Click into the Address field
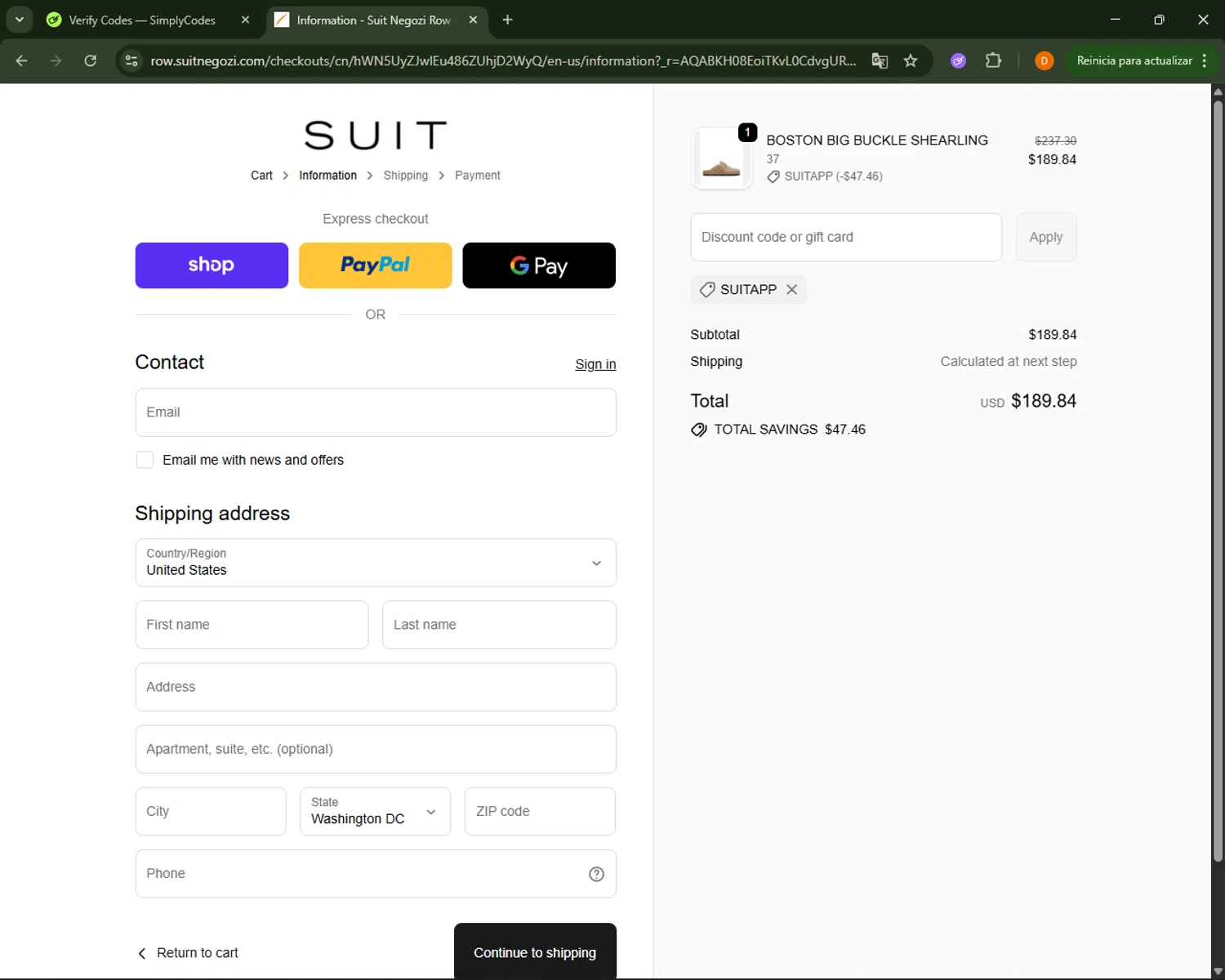 coord(376,687)
